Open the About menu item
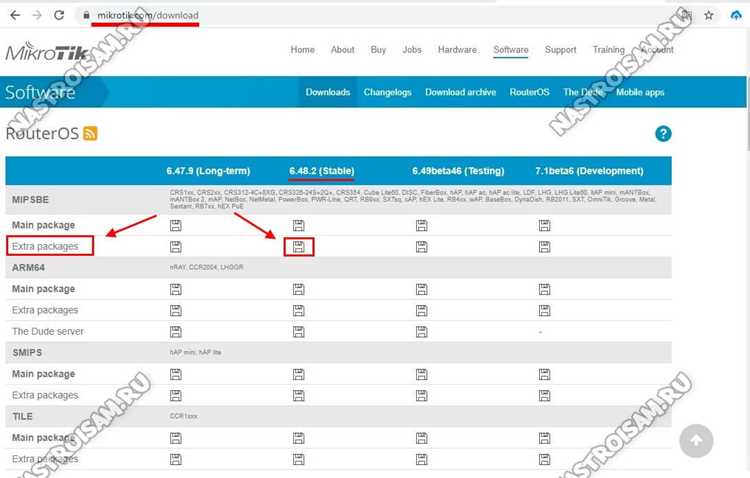 pos(342,50)
